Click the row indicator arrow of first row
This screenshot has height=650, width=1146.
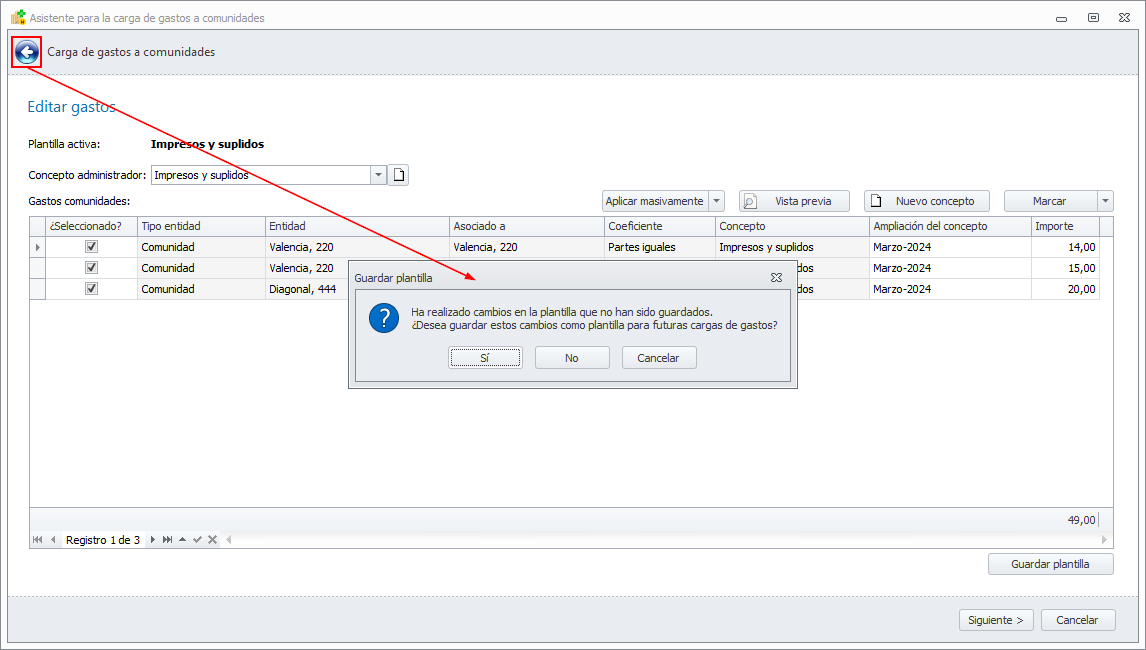click(37, 247)
